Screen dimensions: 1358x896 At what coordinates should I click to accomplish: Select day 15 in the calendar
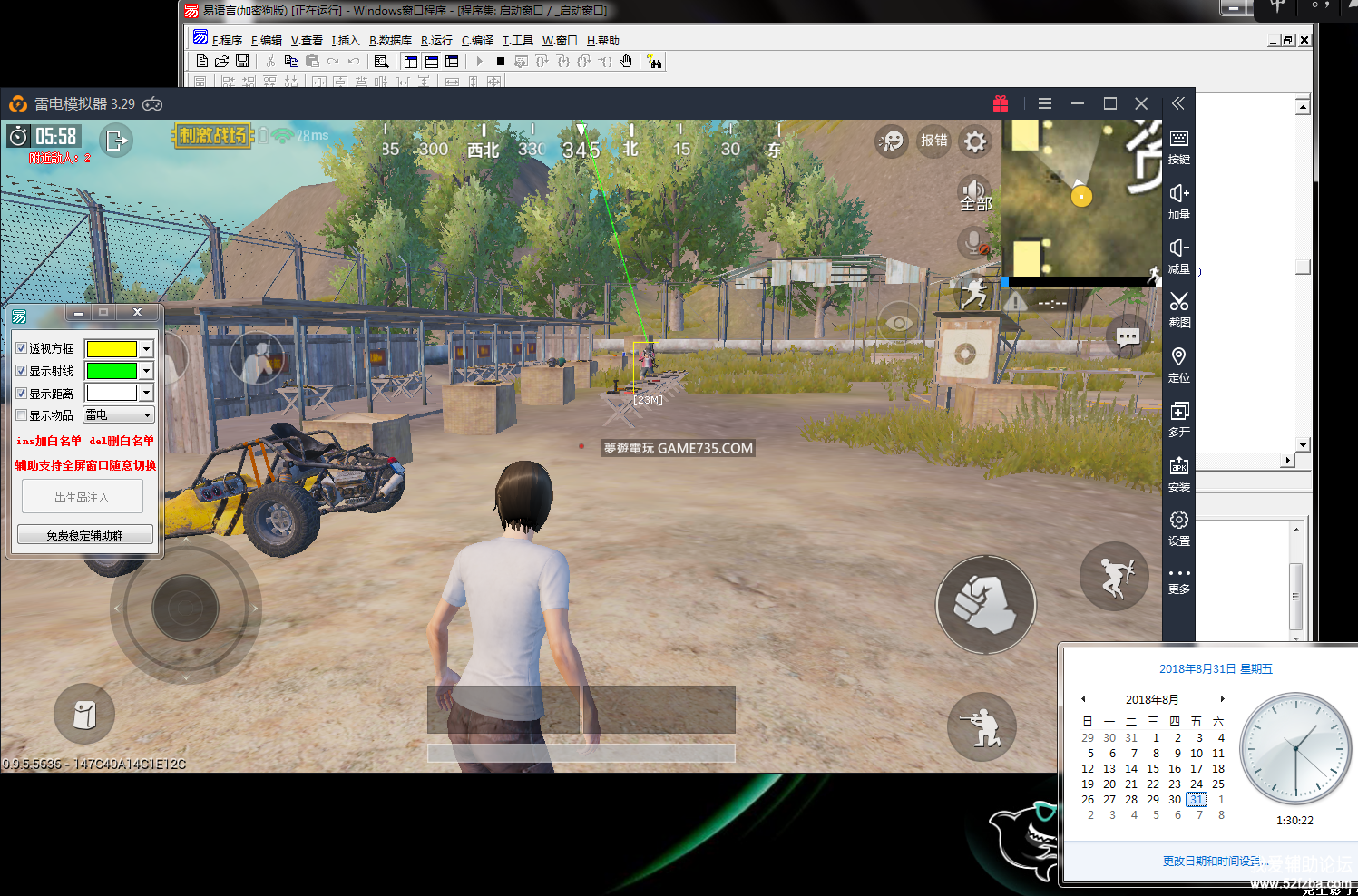pyautogui.click(x=1153, y=769)
